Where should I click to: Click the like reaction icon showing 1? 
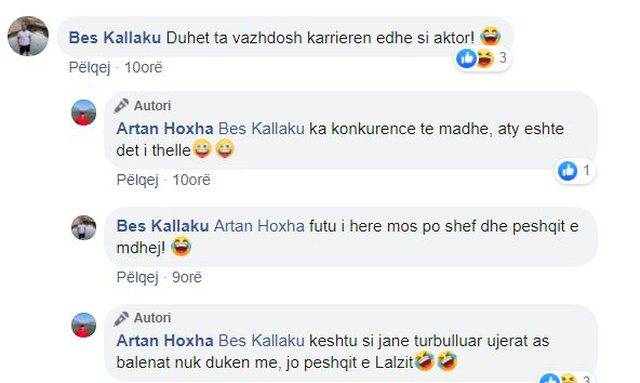coord(567,170)
